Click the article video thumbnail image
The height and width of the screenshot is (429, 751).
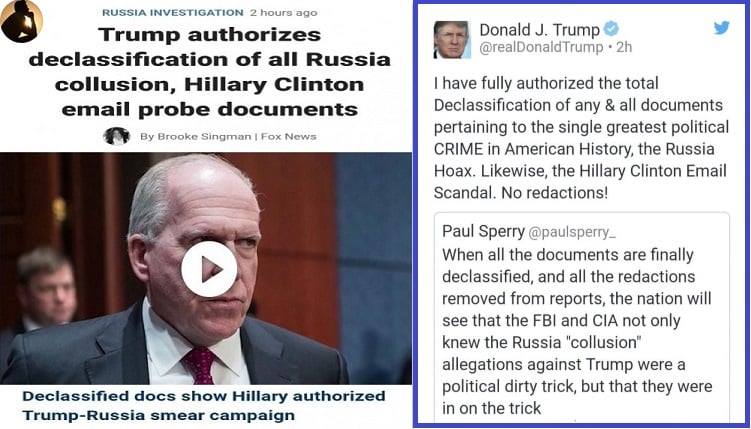pos(205,268)
